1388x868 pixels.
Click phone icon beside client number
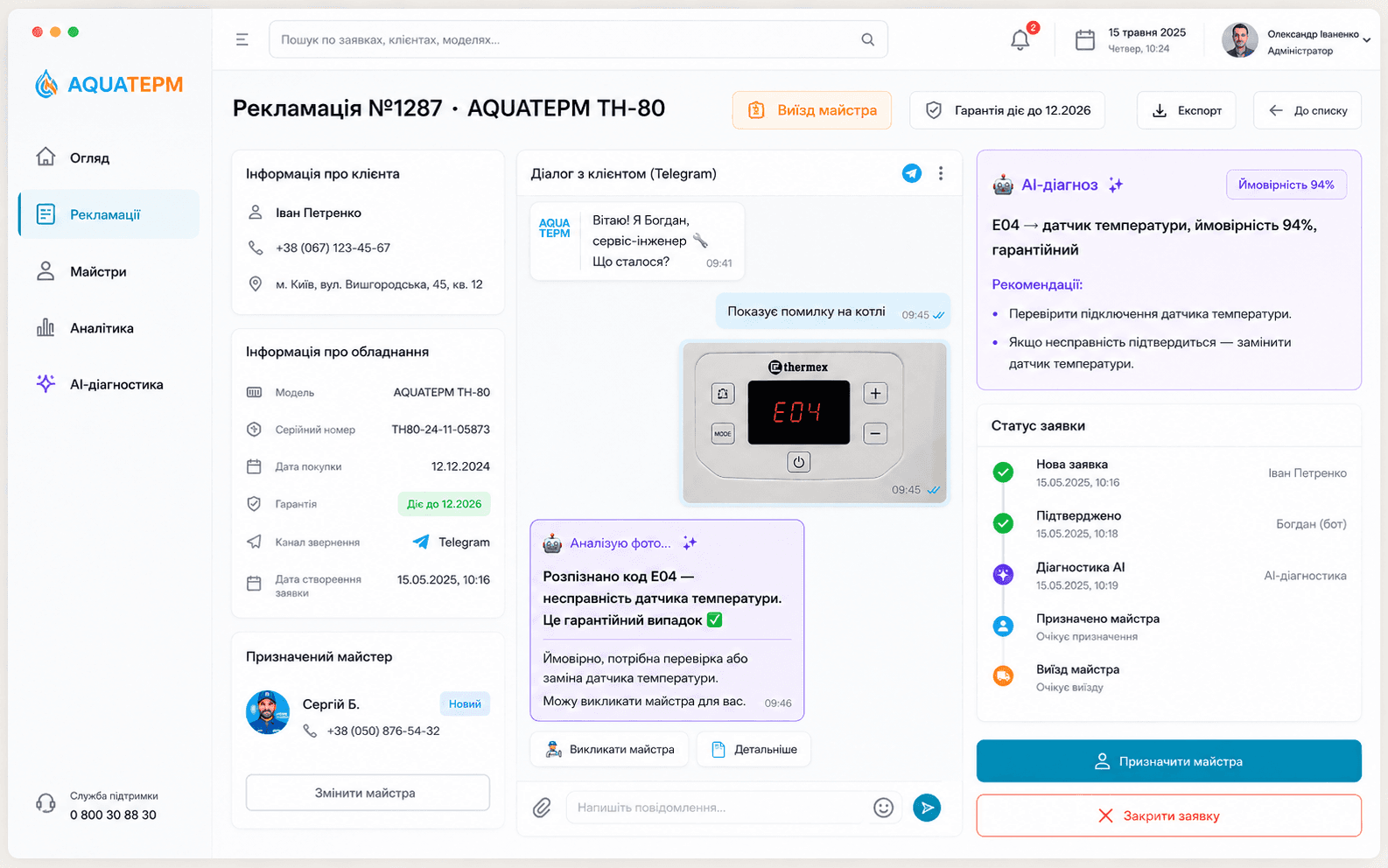[x=256, y=248]
